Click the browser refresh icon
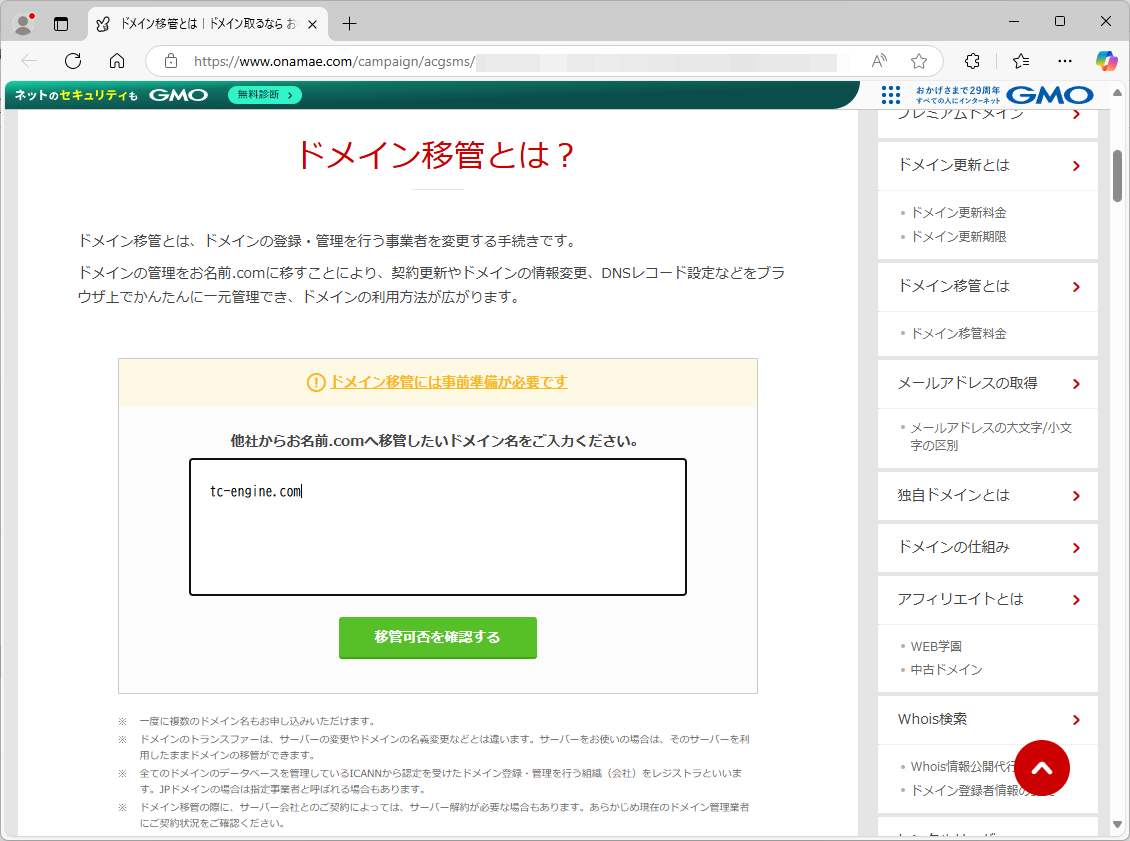 point(73,60)
